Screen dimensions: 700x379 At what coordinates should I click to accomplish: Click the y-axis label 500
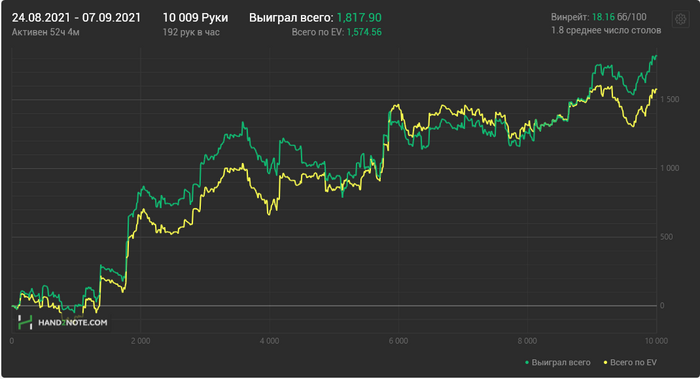tap(667, 237)
